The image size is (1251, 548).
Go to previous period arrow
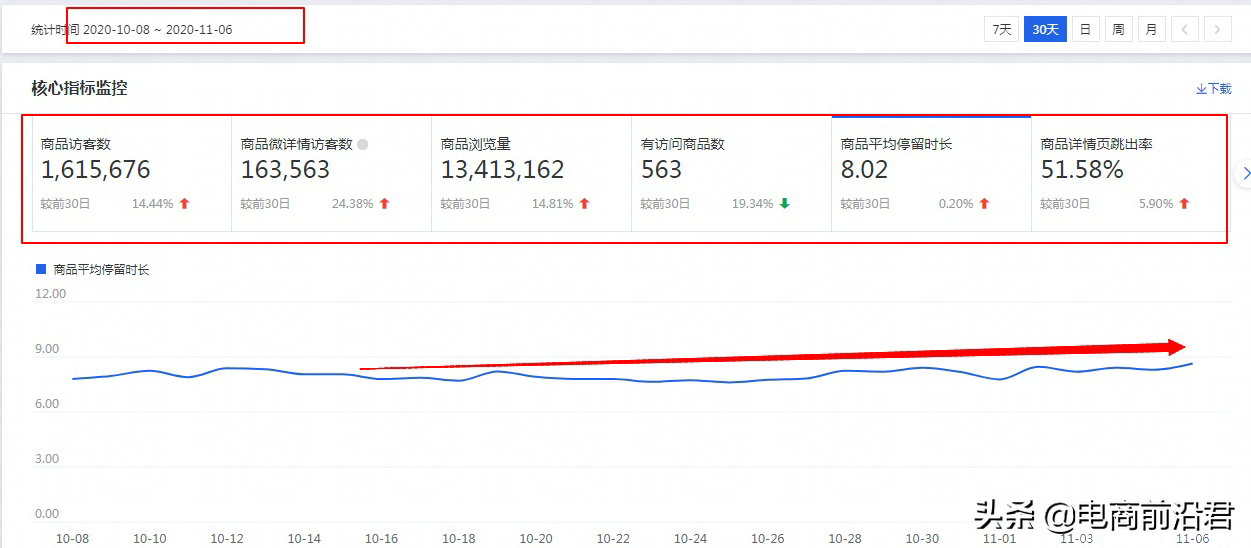pyautogui.click(x=1184, y=30)
